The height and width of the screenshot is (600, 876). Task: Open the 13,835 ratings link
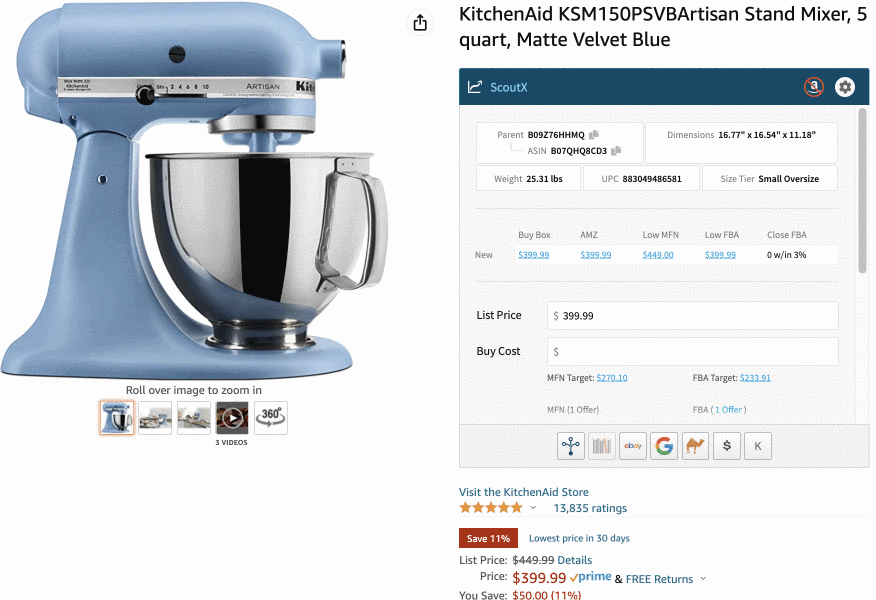pos(590,508)
